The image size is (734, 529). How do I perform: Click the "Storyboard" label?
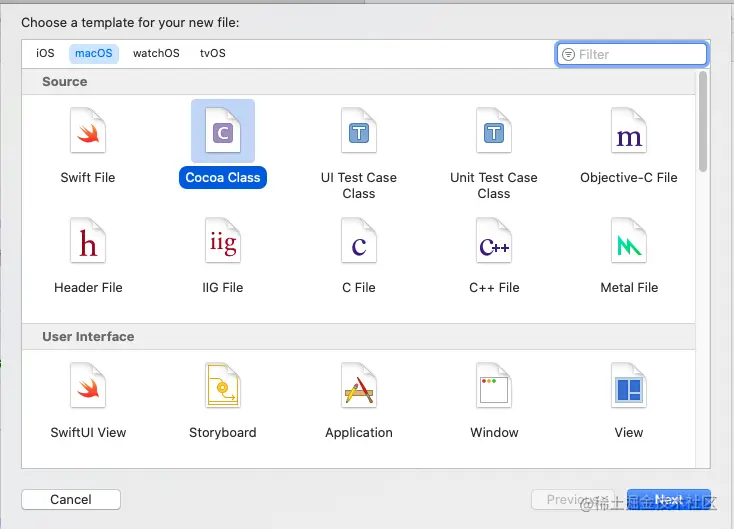[223, 433]
